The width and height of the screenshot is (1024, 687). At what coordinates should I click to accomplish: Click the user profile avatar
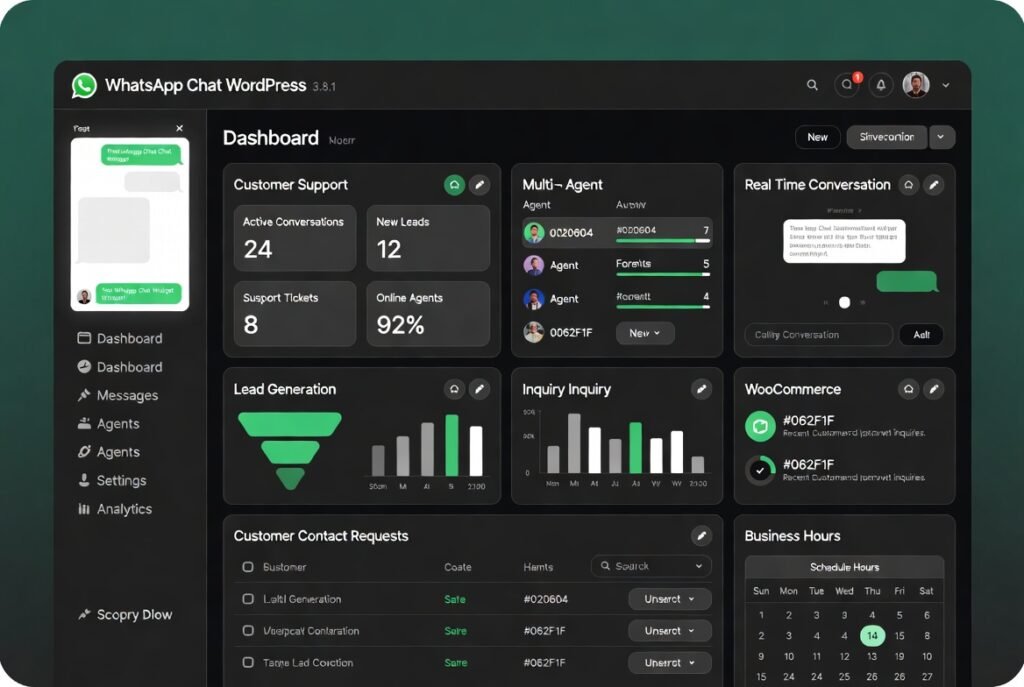coord(916,85)
